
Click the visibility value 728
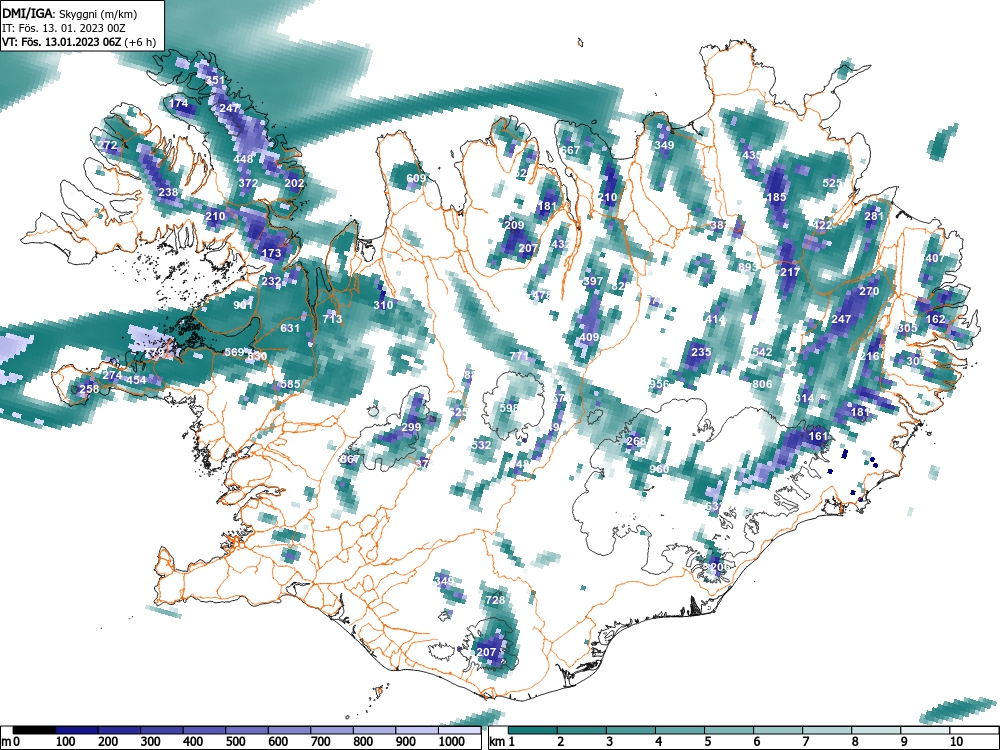tap(495, 599)
